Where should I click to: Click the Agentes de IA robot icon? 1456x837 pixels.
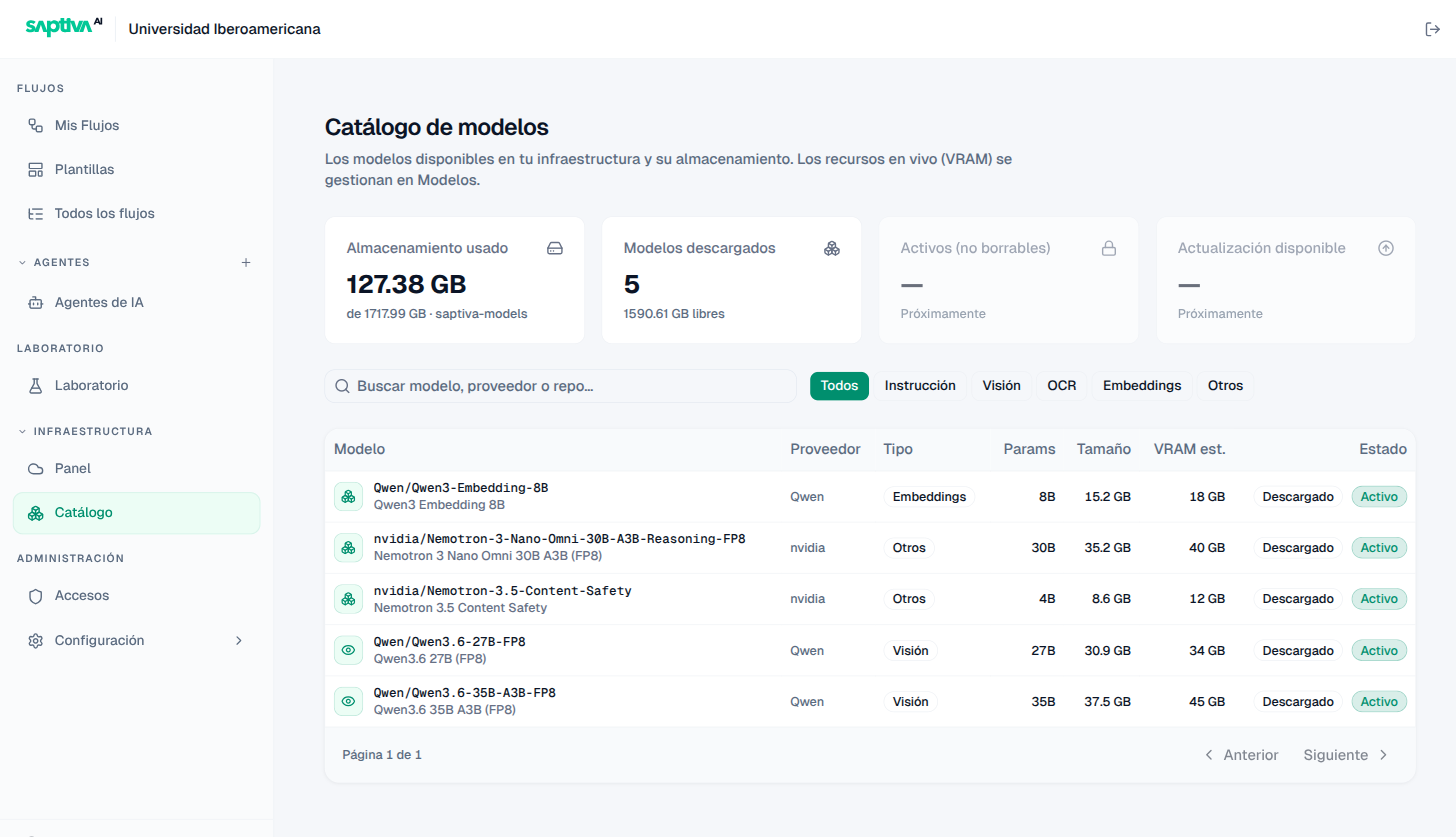click(35, 302)
